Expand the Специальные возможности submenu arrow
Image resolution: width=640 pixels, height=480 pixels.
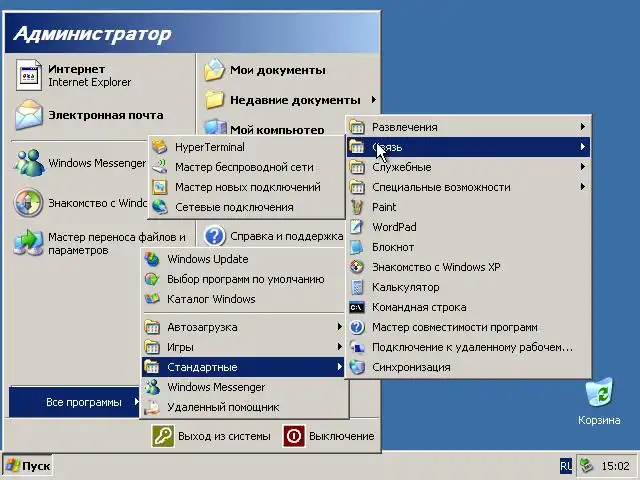click(x=583, y=187)
